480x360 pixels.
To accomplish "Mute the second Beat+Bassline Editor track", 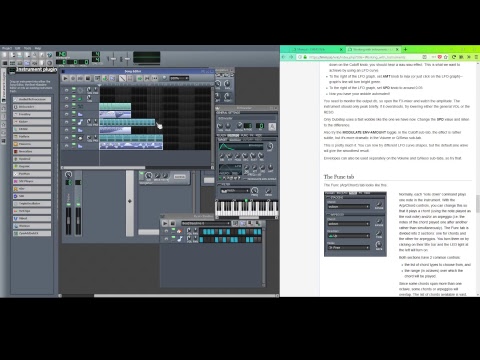I will pyautogui.click(x=173, y=237).
